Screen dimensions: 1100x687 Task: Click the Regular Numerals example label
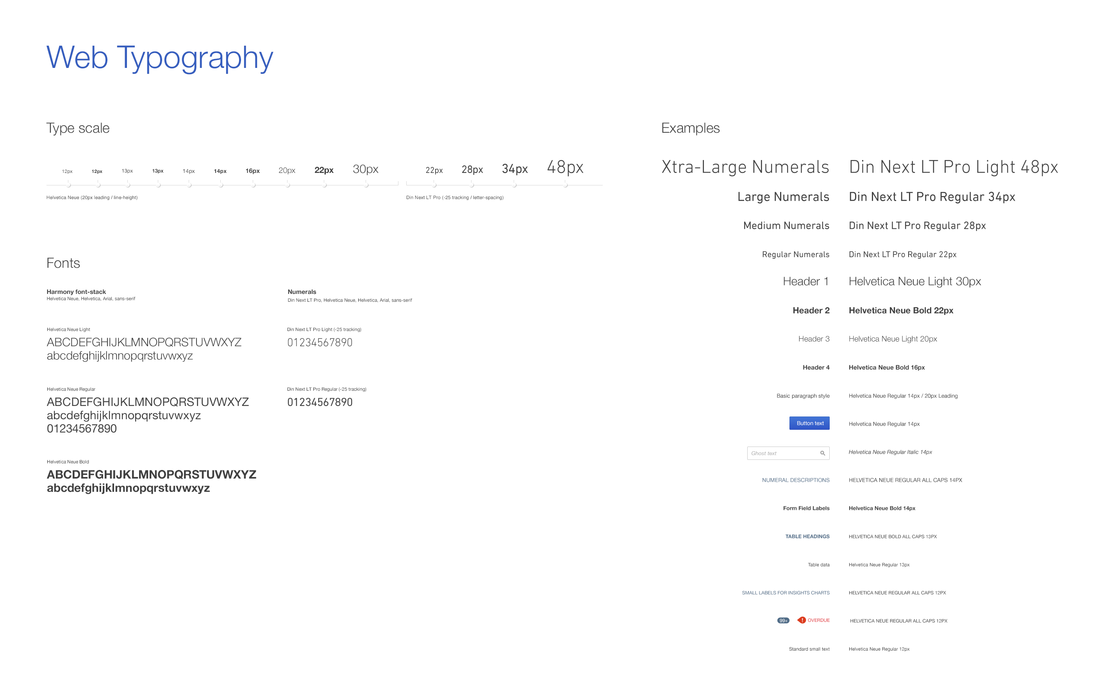(x=796, y=254)
